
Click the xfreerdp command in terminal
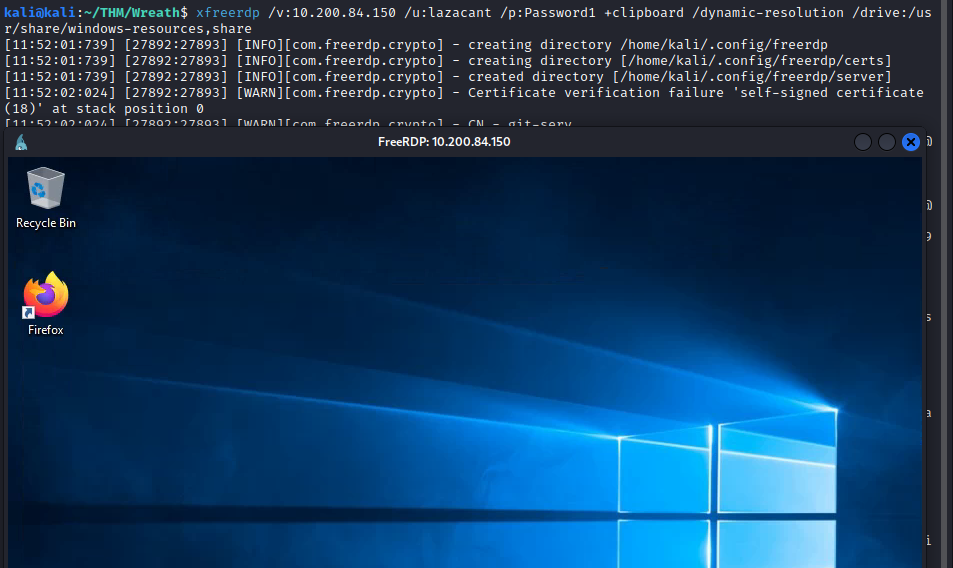pos(228,13)
